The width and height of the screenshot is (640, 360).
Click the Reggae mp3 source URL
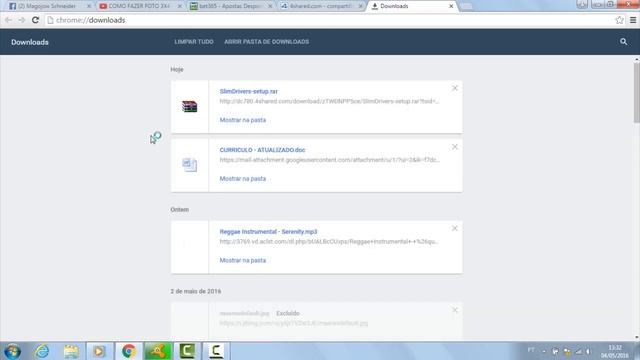(x=329, y=242)
